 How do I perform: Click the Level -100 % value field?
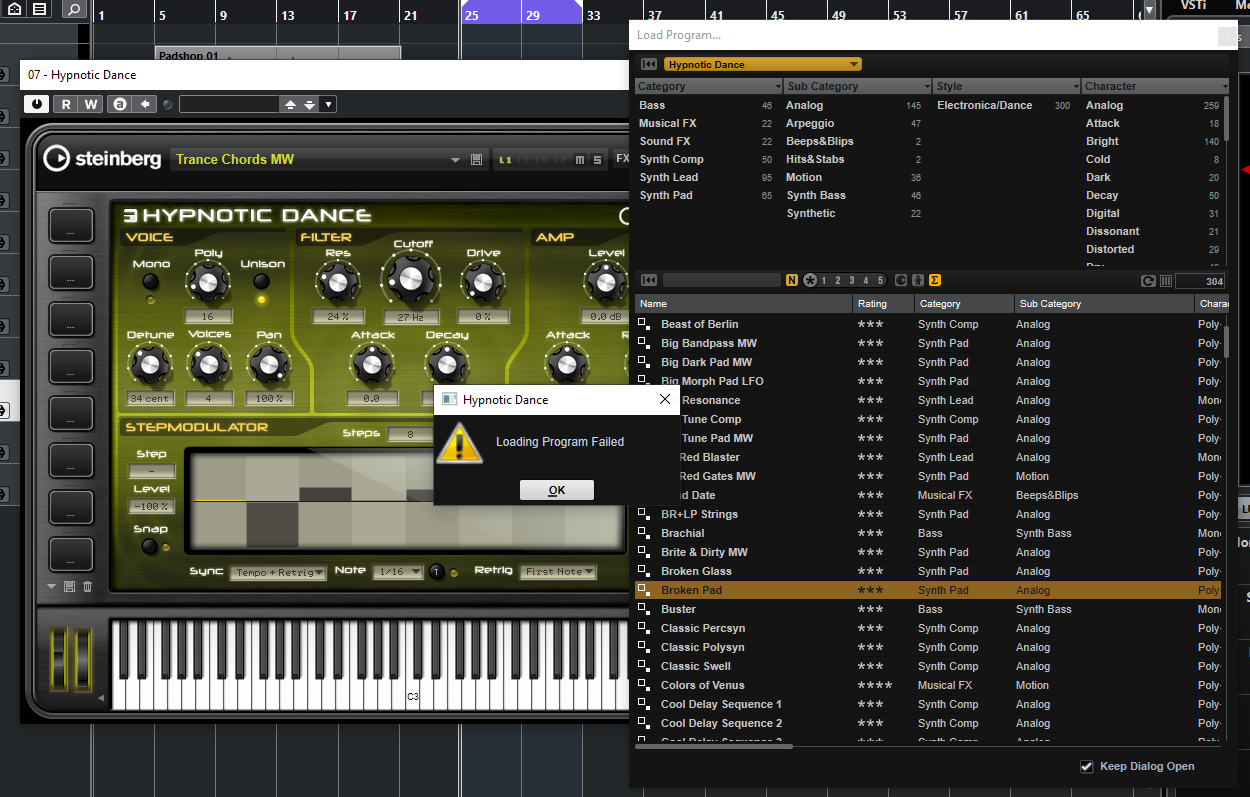coord(151,507)
